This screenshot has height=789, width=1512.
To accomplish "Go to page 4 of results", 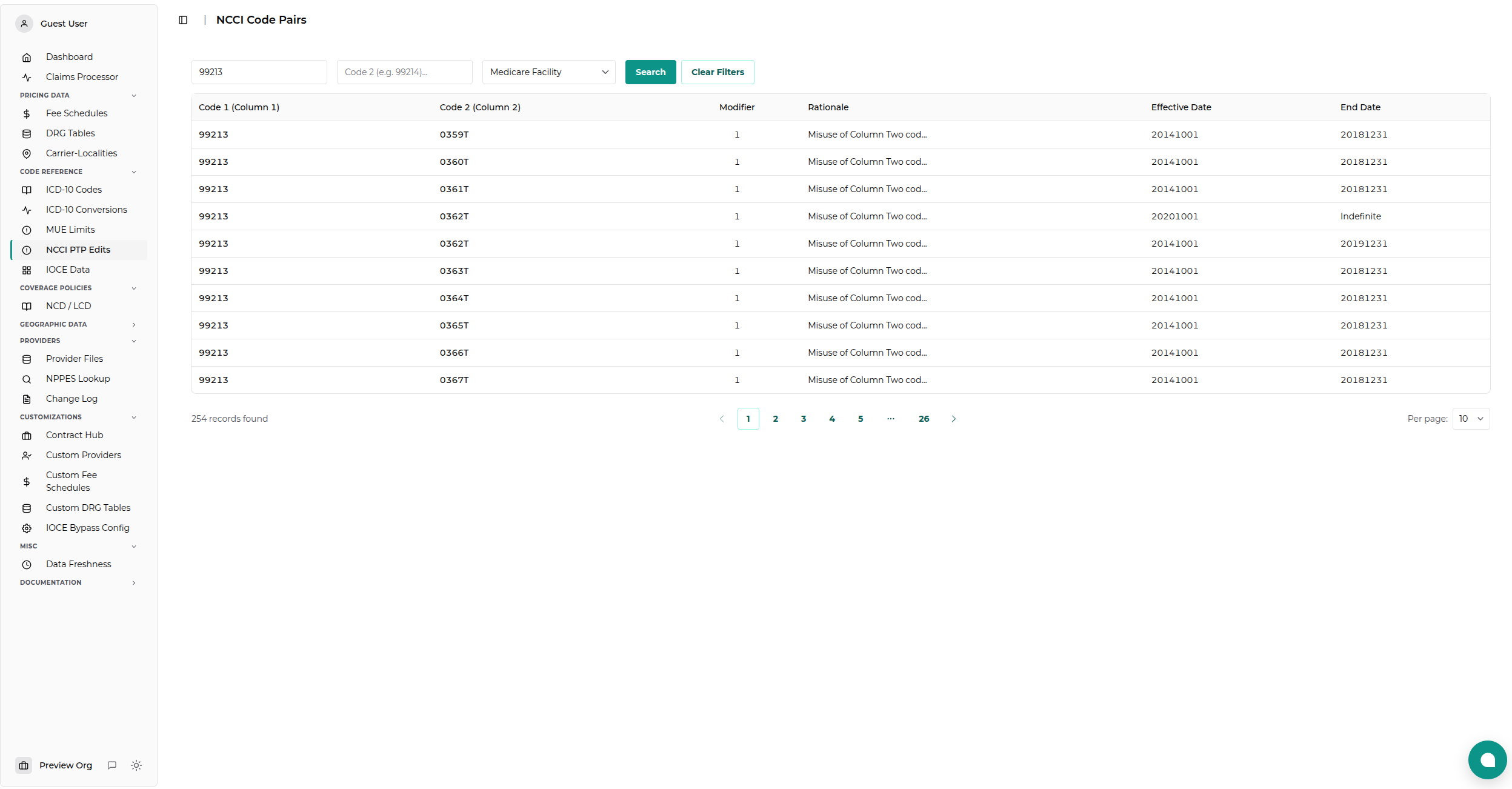I will coord(832,419).
